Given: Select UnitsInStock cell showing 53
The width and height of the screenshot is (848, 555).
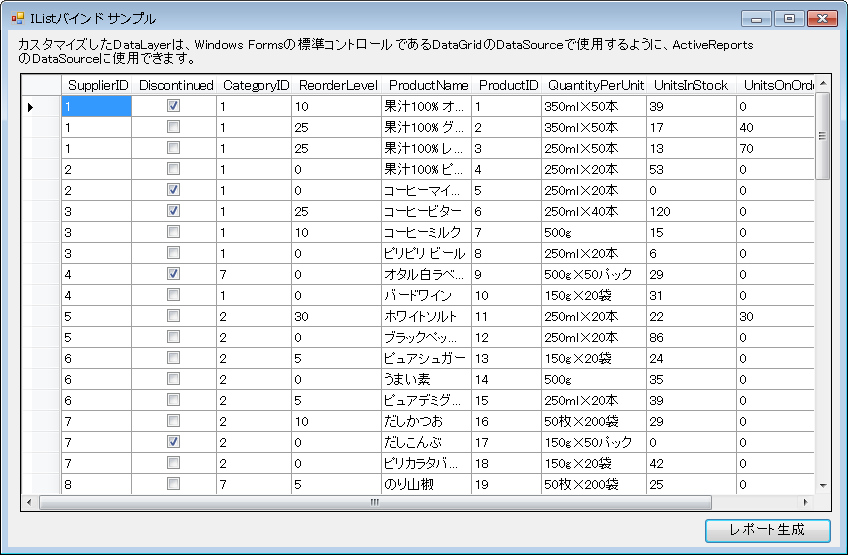Looking at the screenshot, I should (x=691, y=169).
